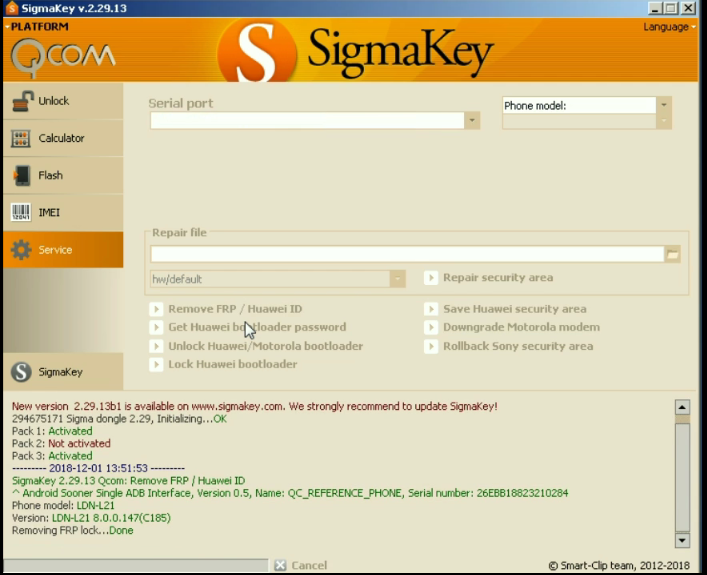Click Repair security area button

click(x=489, y=277)
